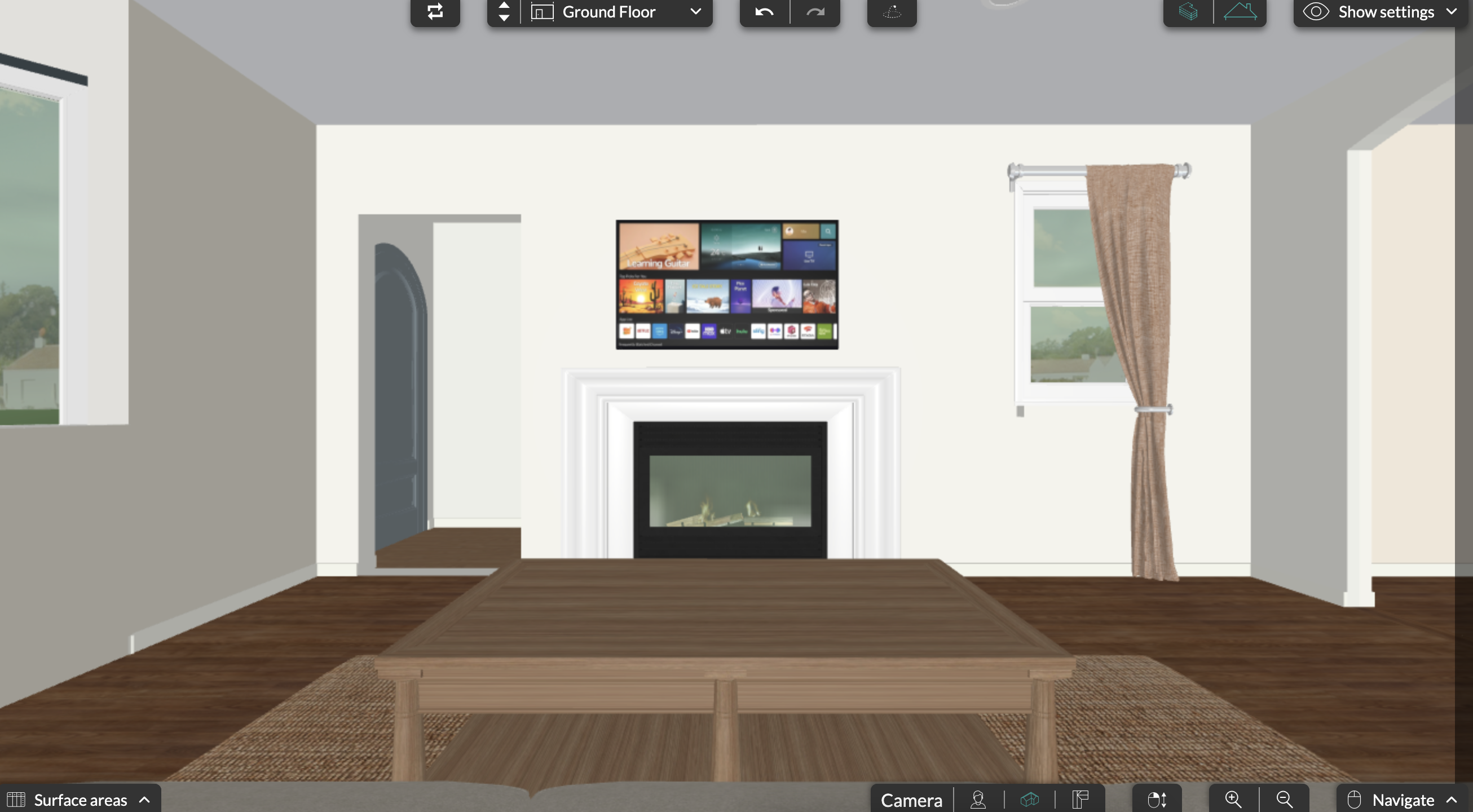Toggle the roof display icon
The image size is (1473, 812).
point(1240,11)
